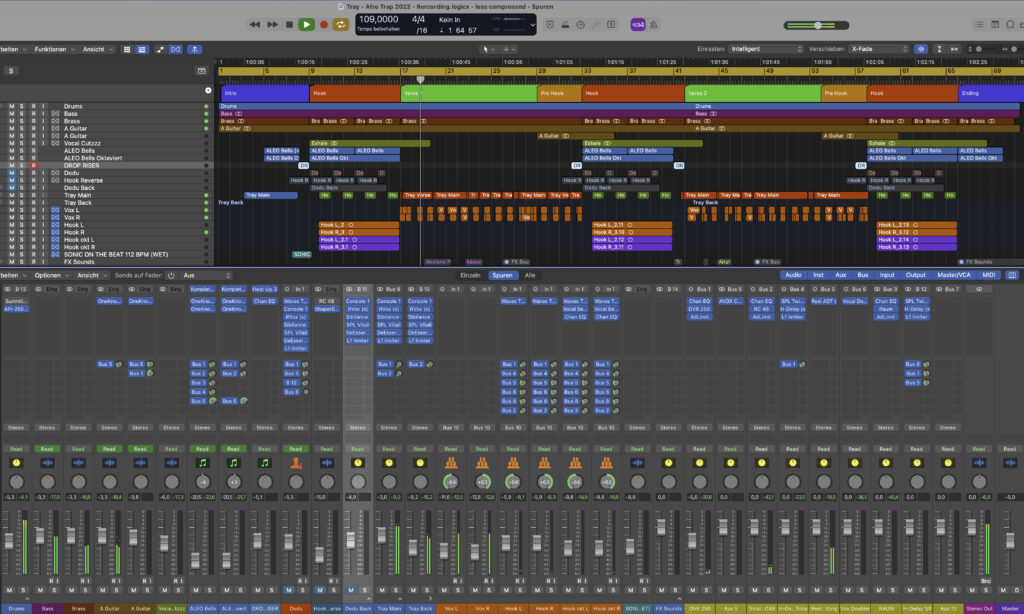Solo the Bass track in track list

[x=22, y=114]
